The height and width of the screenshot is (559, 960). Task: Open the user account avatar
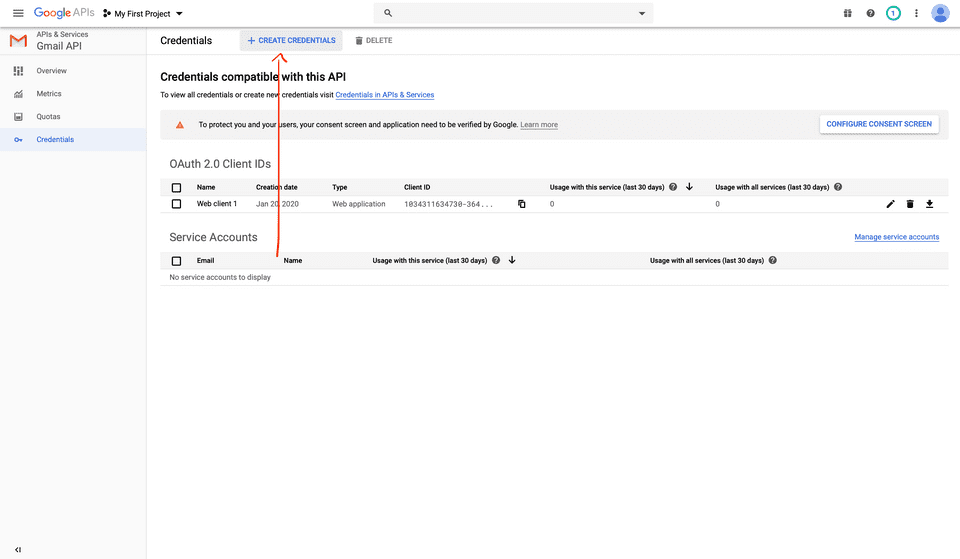click(x=940, y=13)
